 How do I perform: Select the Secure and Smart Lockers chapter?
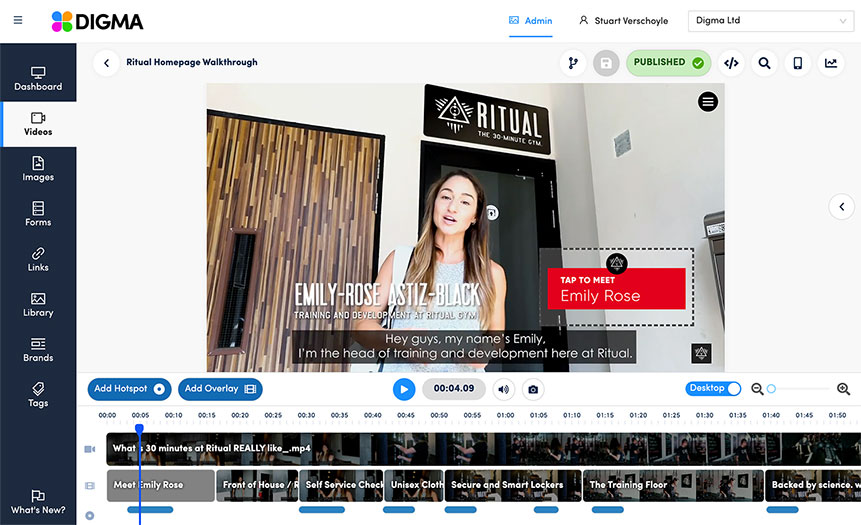click(513, 485)
